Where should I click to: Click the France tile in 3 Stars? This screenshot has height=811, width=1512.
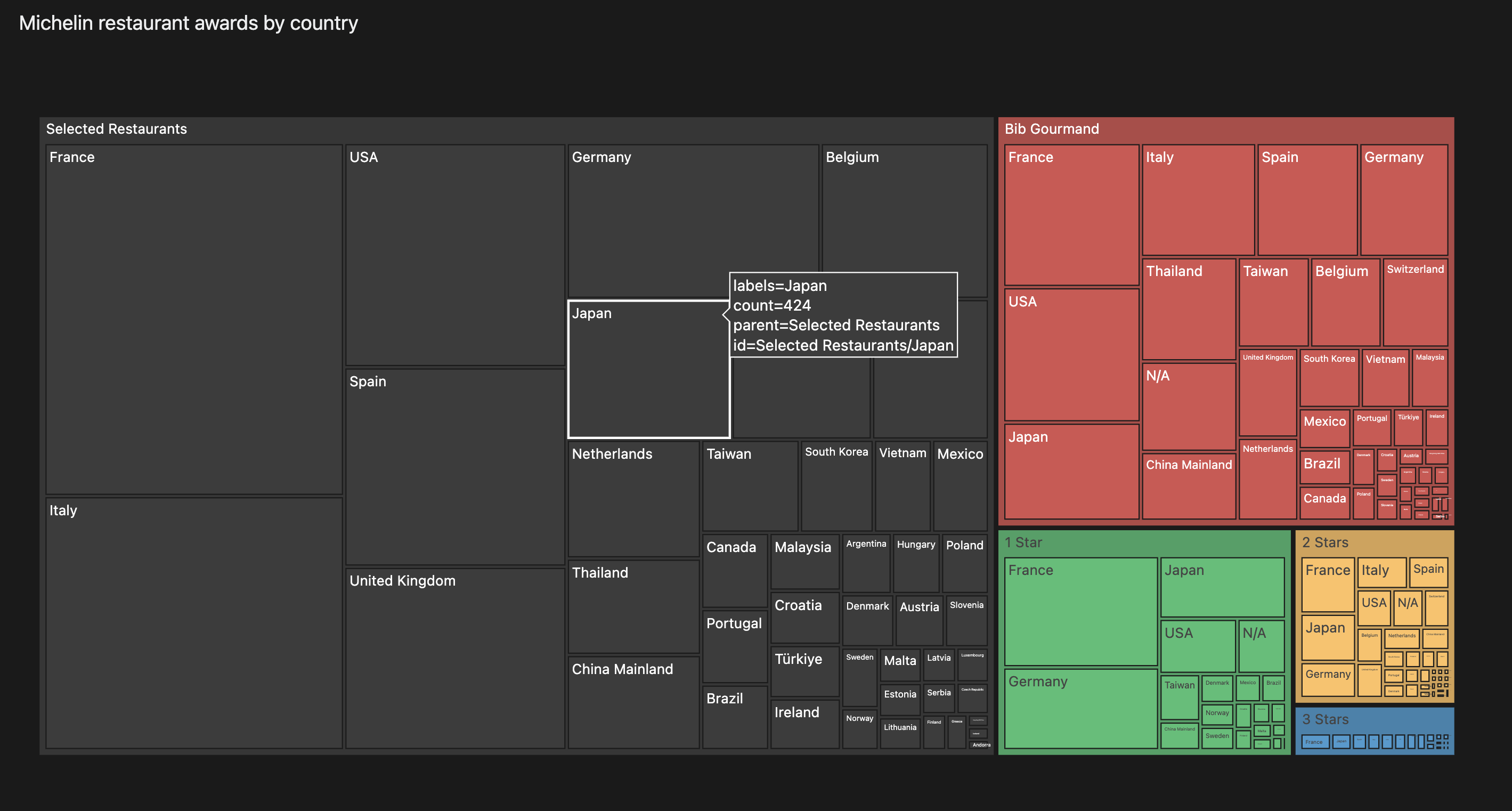1315,742
